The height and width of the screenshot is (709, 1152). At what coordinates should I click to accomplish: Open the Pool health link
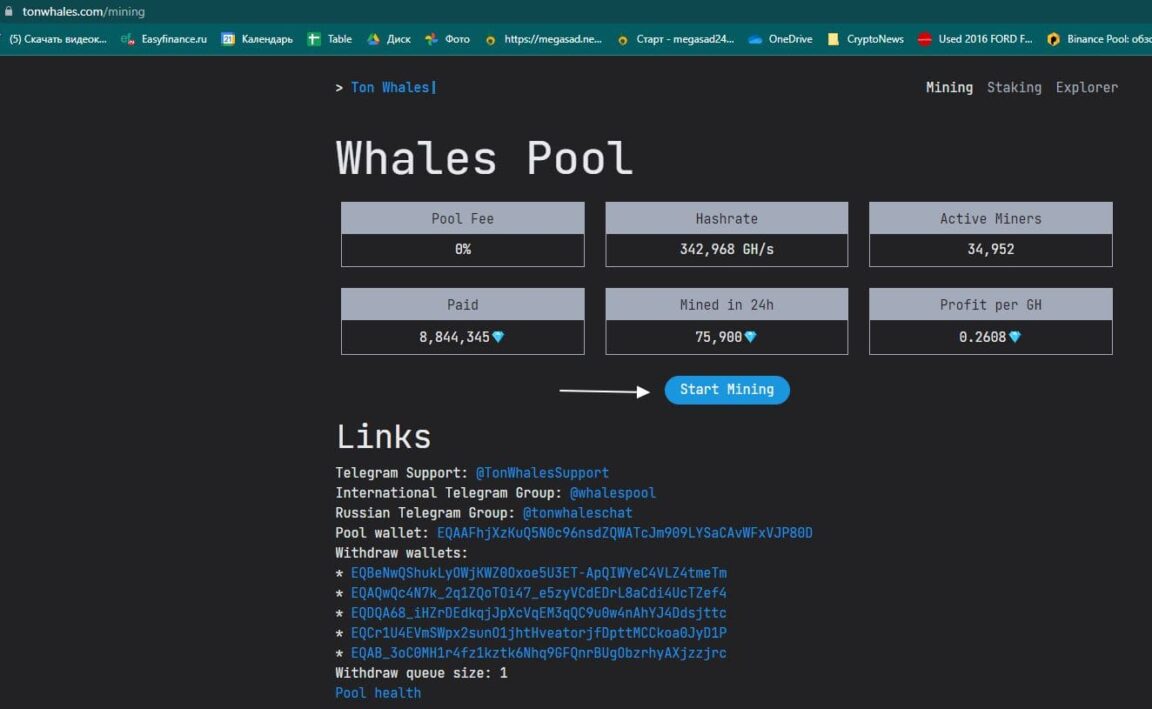[x=378, y=693]
